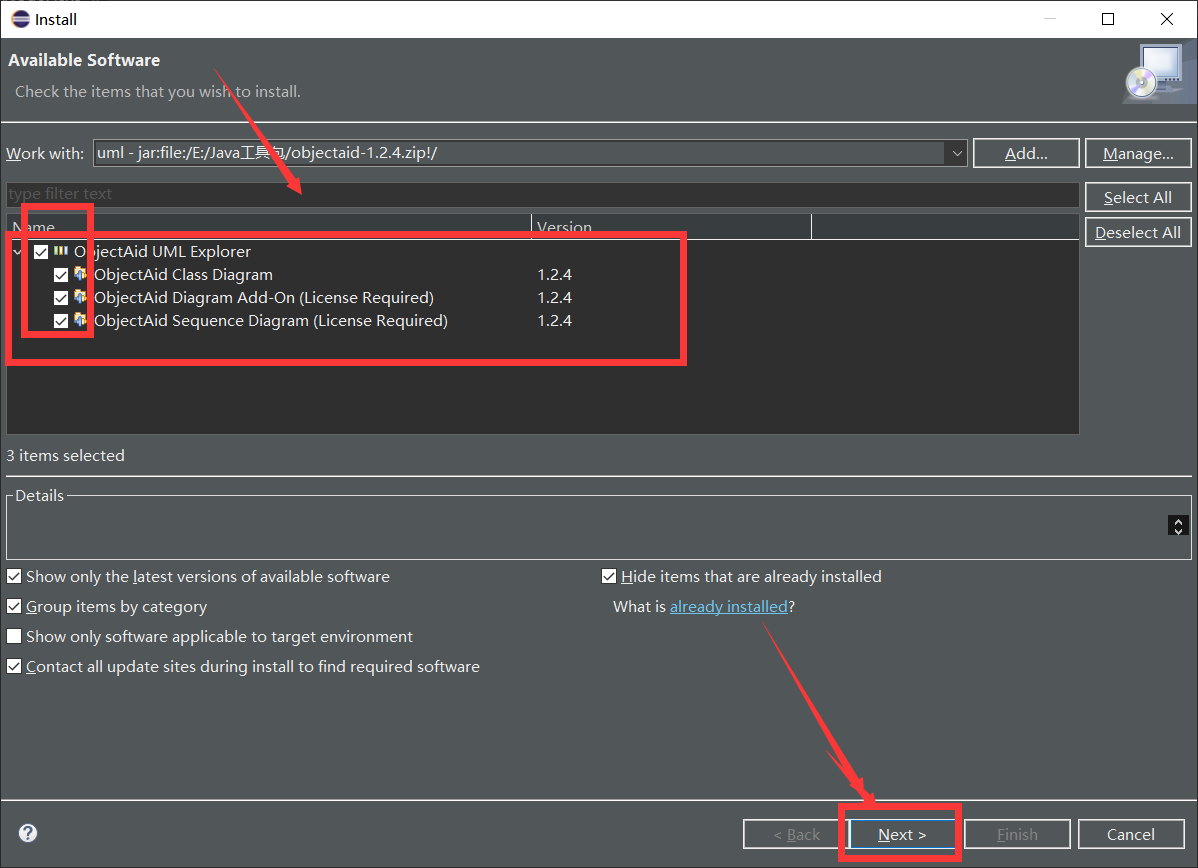This screenshot has height=868, width=1198.
Task: Collapse the ObjectAid UML Explorer tree node
Action: point(18,251)
